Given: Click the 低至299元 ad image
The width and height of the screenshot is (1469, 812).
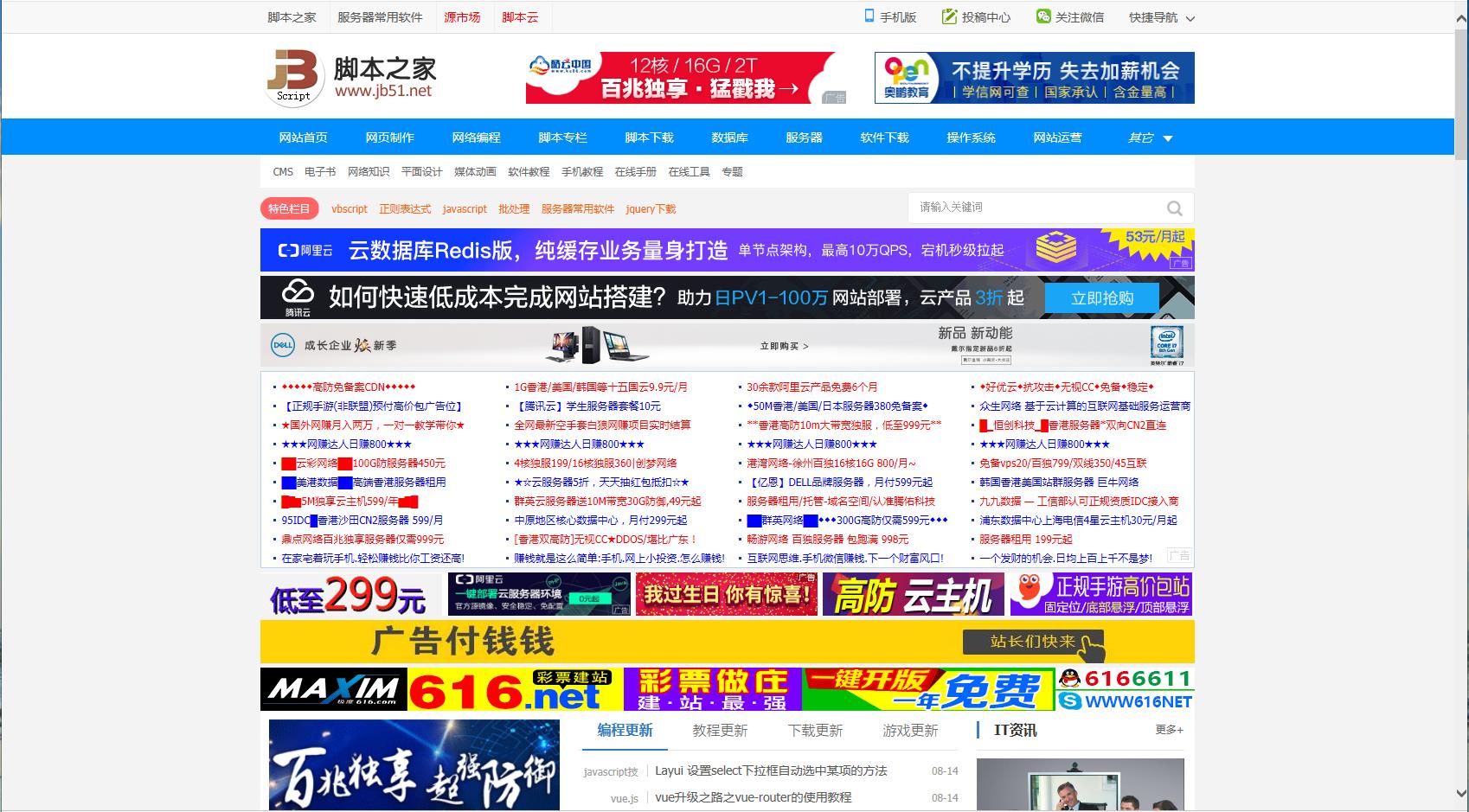Looking at the screenshot, I should click(x=351, y=594).
